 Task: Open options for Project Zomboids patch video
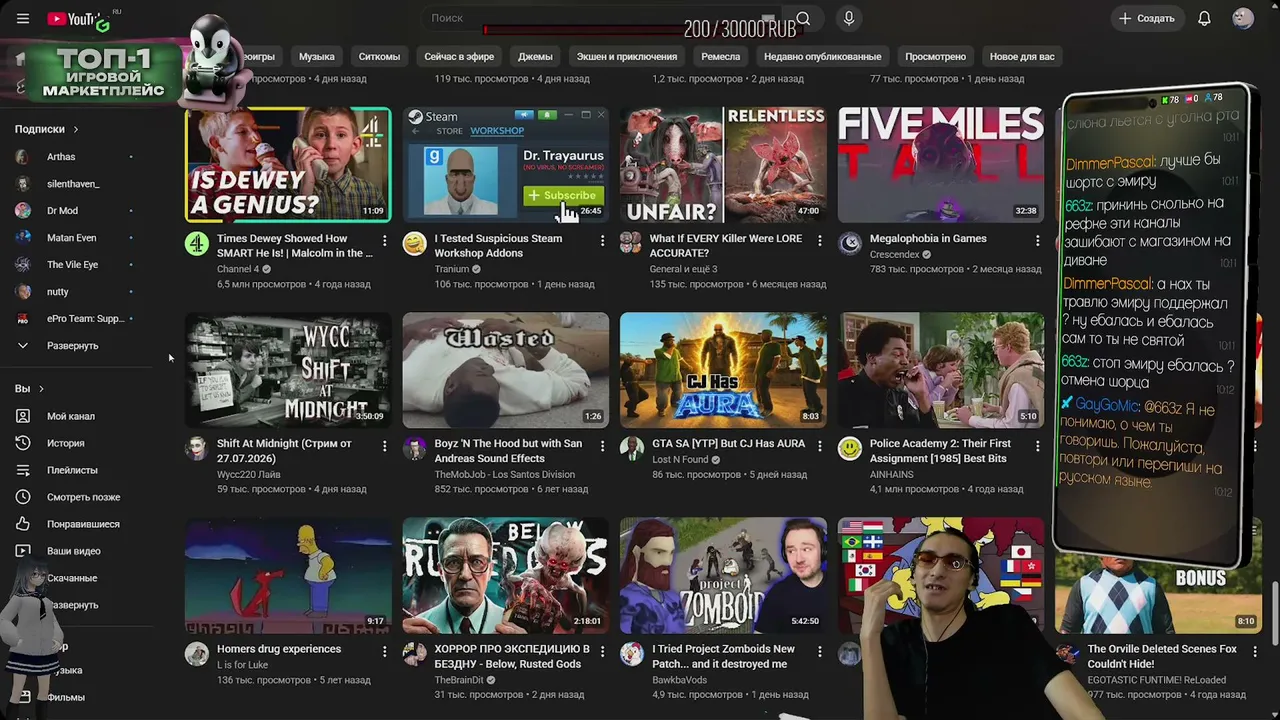(x=819, y=651)
